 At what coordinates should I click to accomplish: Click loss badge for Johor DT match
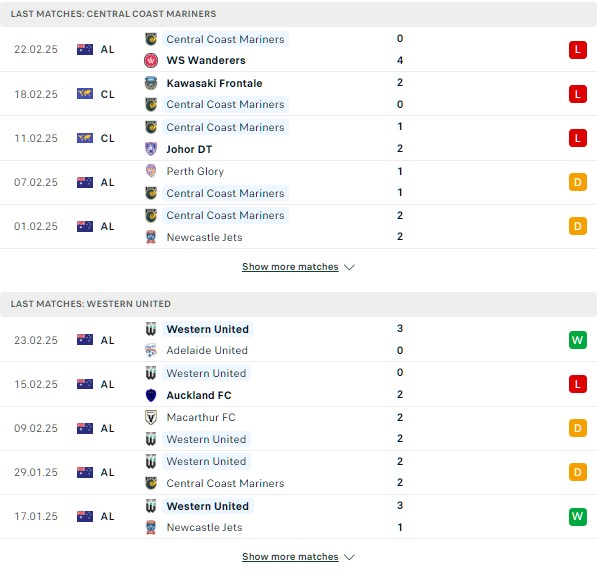pos(578,138)
